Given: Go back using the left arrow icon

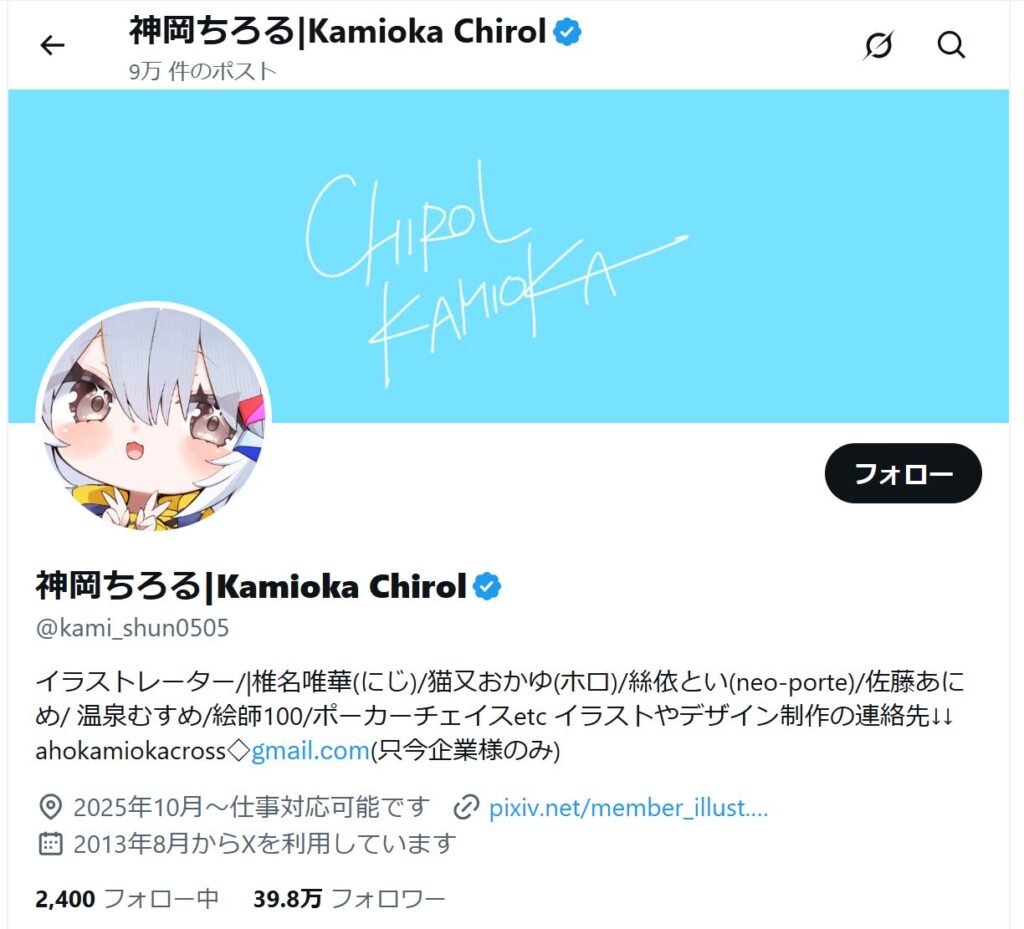Looking at the screenshot, I should point(52,45).
